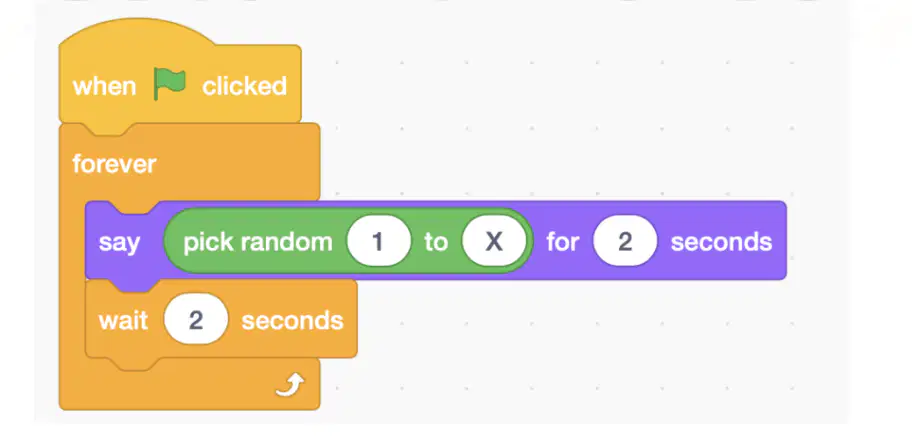Edit the wait block seconds value 2
The width and height of the screenshot is (912, 442).
pyautogui.click(x=196, y=319)
